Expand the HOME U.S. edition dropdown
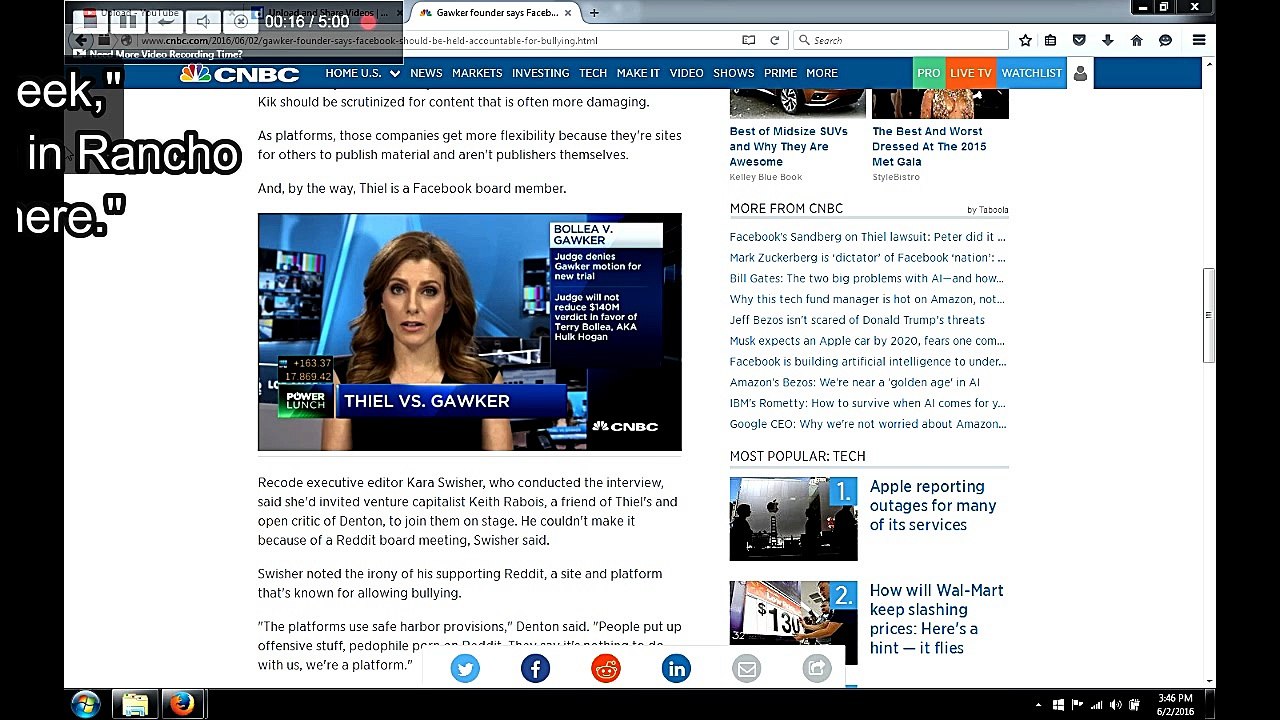 pos(362,73)
